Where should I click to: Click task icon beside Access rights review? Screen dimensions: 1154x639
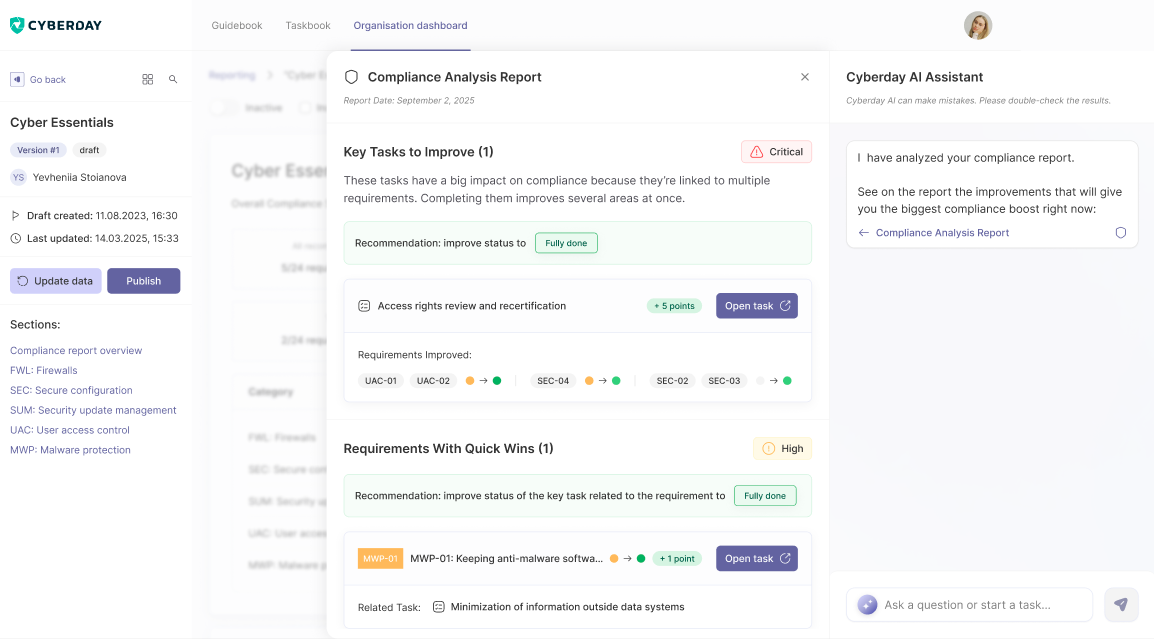364,306
